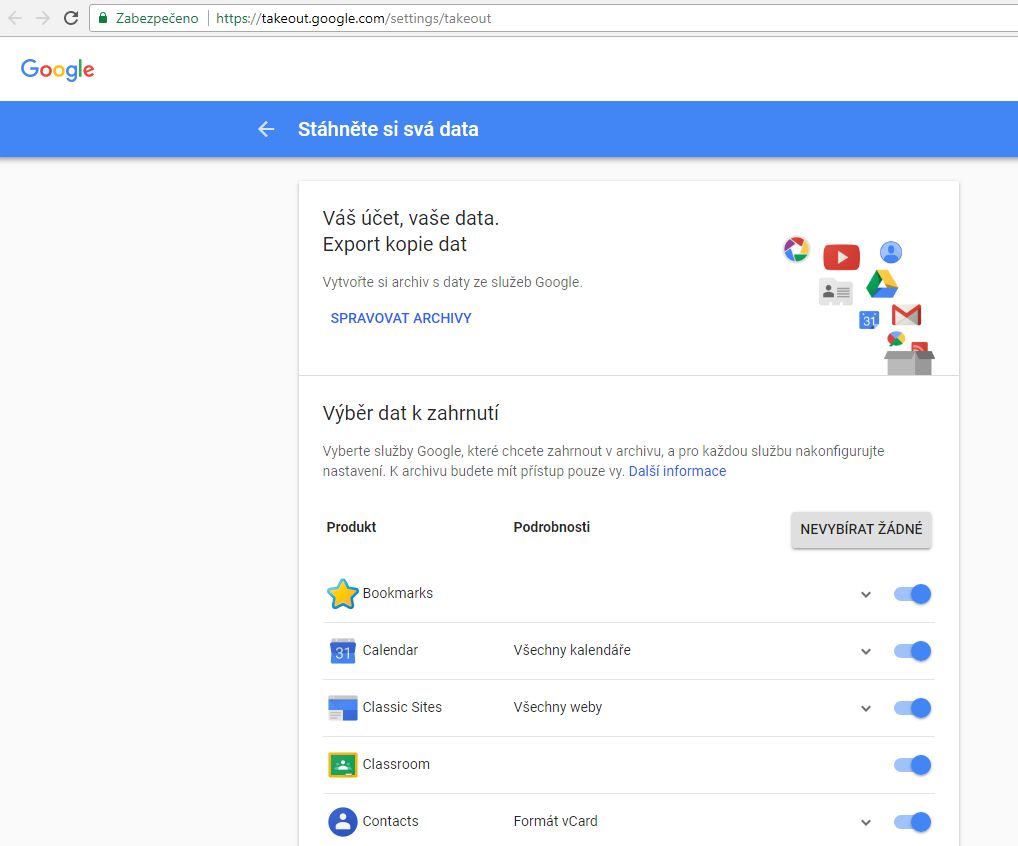Expand the Bookmarks row chevron
Viewport: 1018px width, 846px height.
(x=865, y=595)
